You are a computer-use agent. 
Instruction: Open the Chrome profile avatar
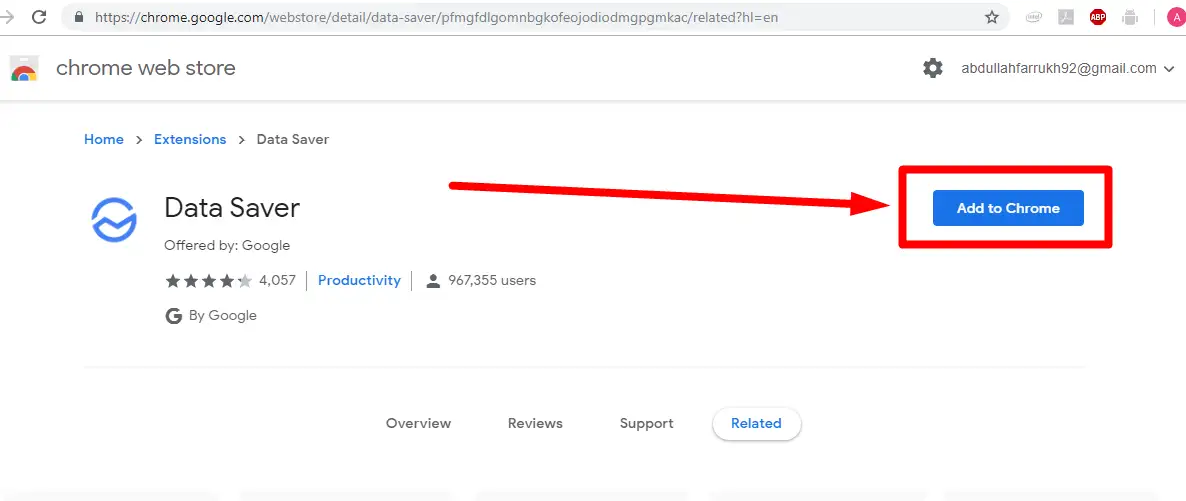click(x=1176, y=17)
